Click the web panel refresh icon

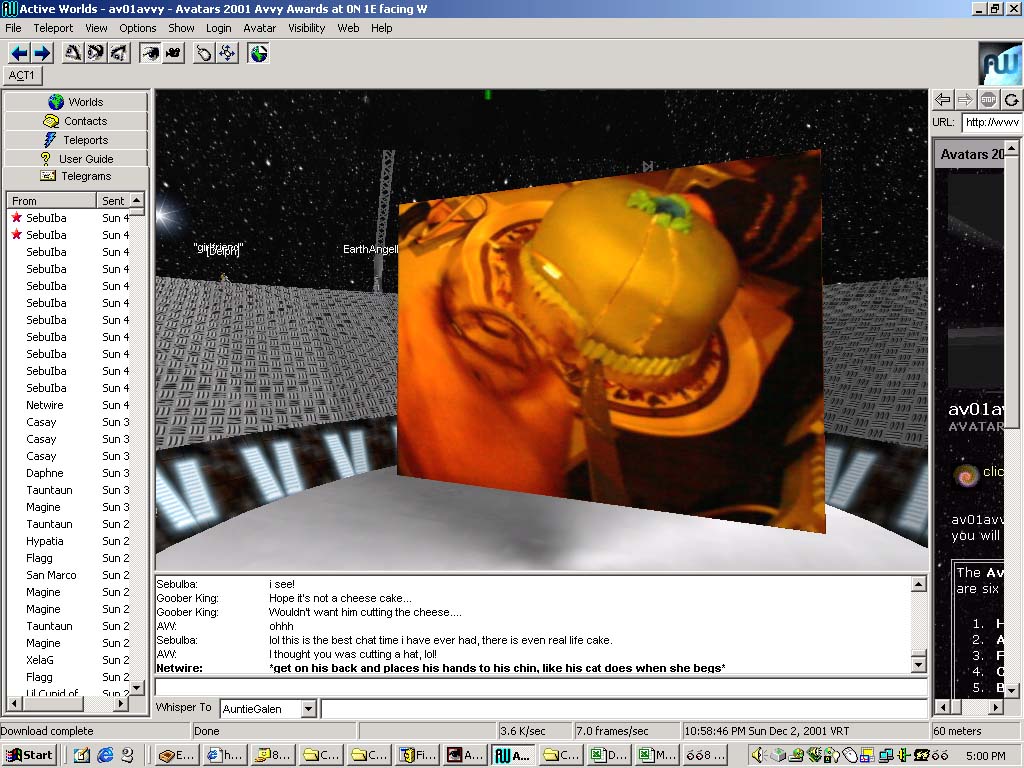coord(1012,99)
